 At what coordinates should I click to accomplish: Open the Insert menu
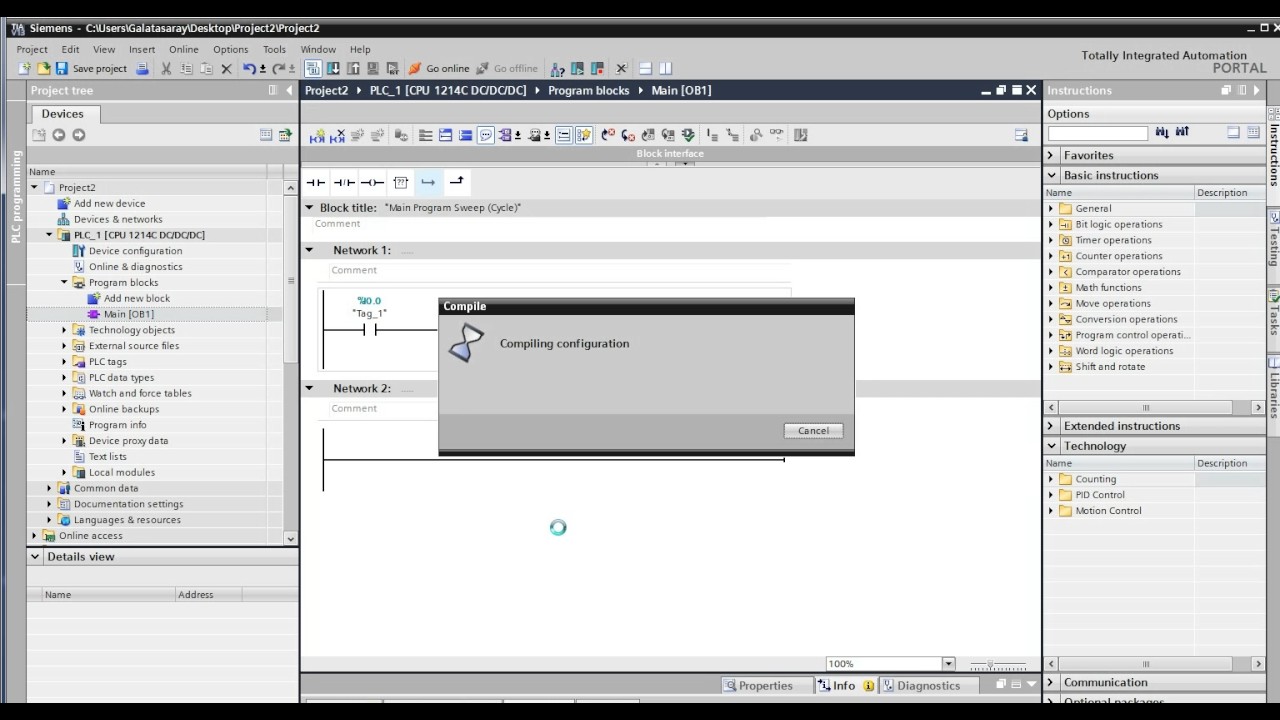142,49
